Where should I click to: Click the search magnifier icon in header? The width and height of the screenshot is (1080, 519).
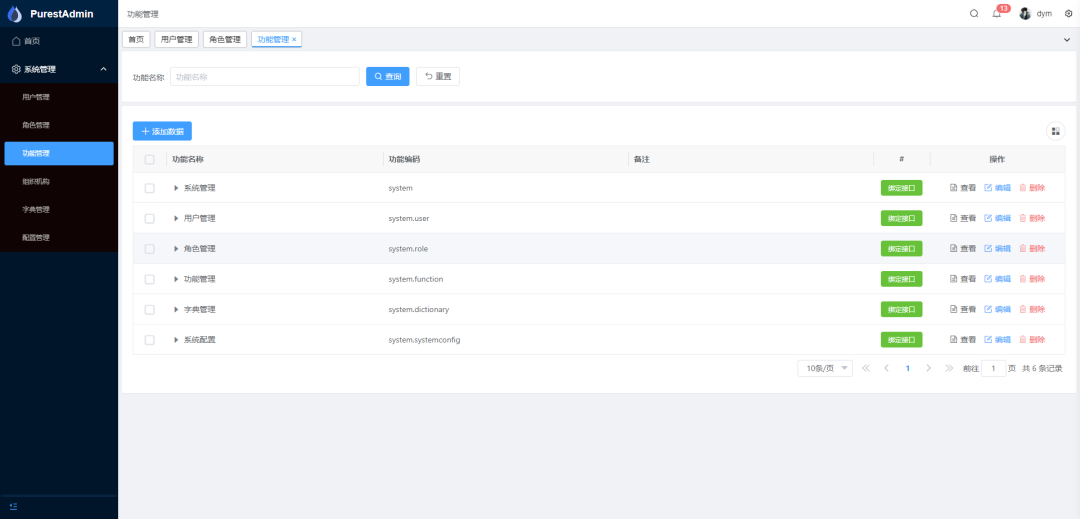974,14
